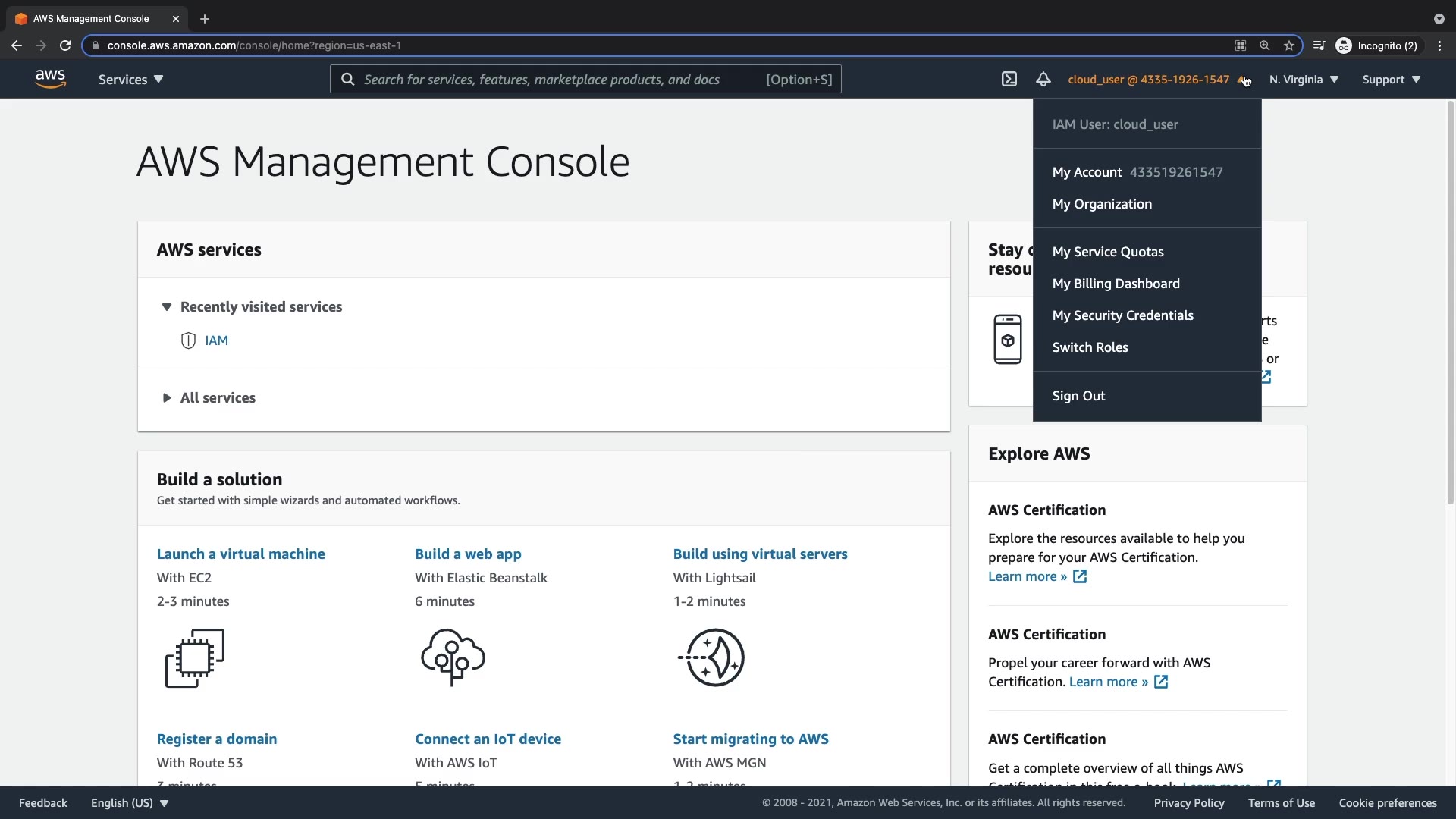Image resolution: width=1456 pixels, height=819 pixels.
Task: Click the IAM shield icon
Action: pos(188,340)
